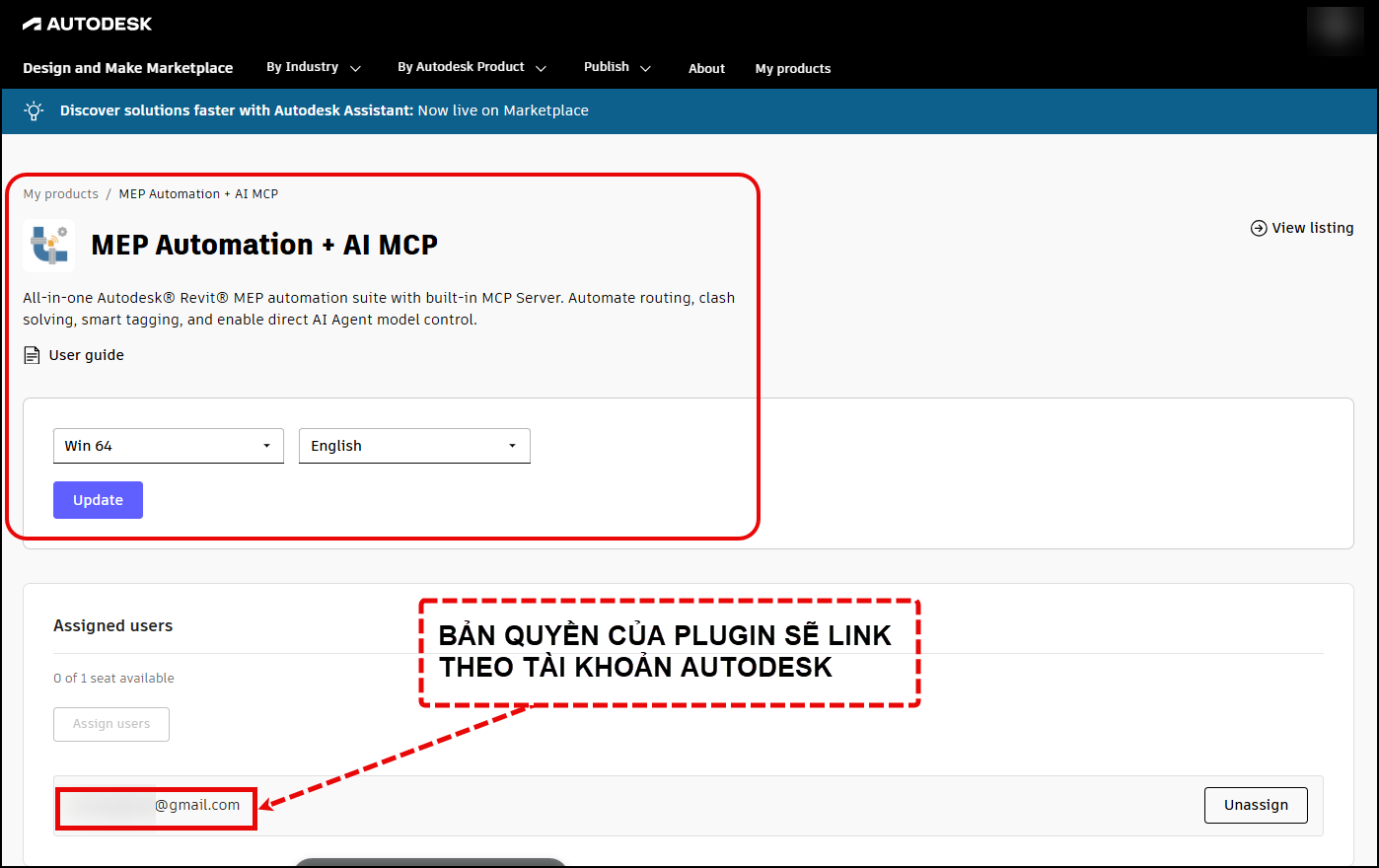Click the Autodesk logo
The height and width of the screenshot is (868, 1379).
(87, 24)
